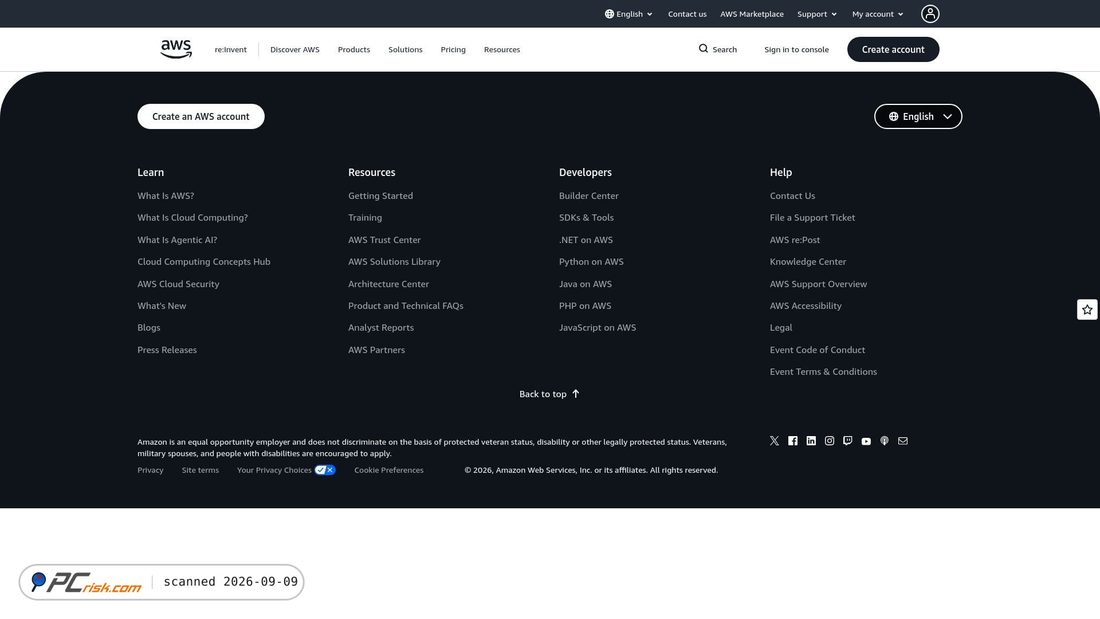Open the AWS YouTube icon
The height and width of the screenshot is (619, 1100).
pos(866,441)
